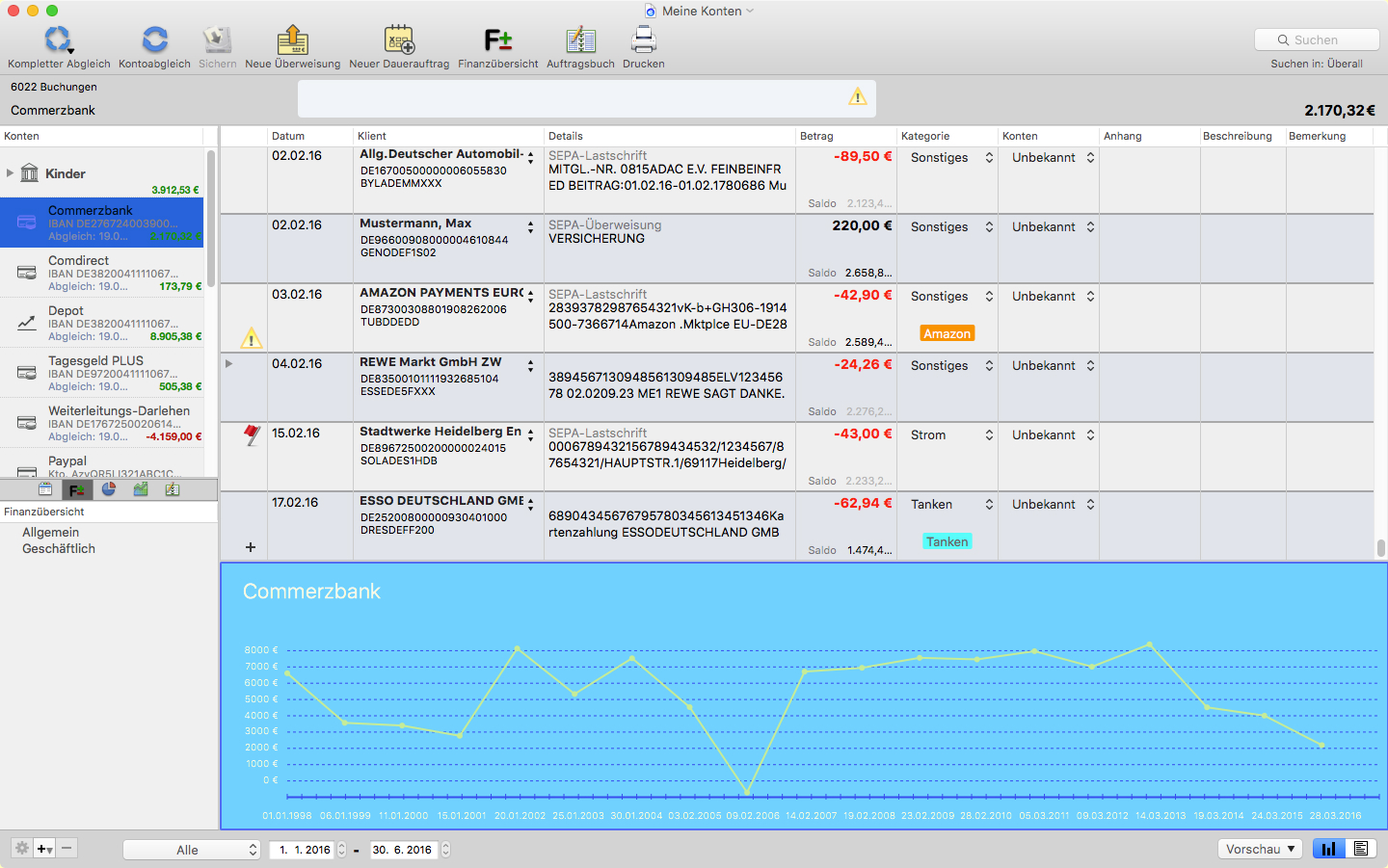Click in the Suchen search field
The width and height of the screenshot is (1388, 868).
coord(1317,39)
